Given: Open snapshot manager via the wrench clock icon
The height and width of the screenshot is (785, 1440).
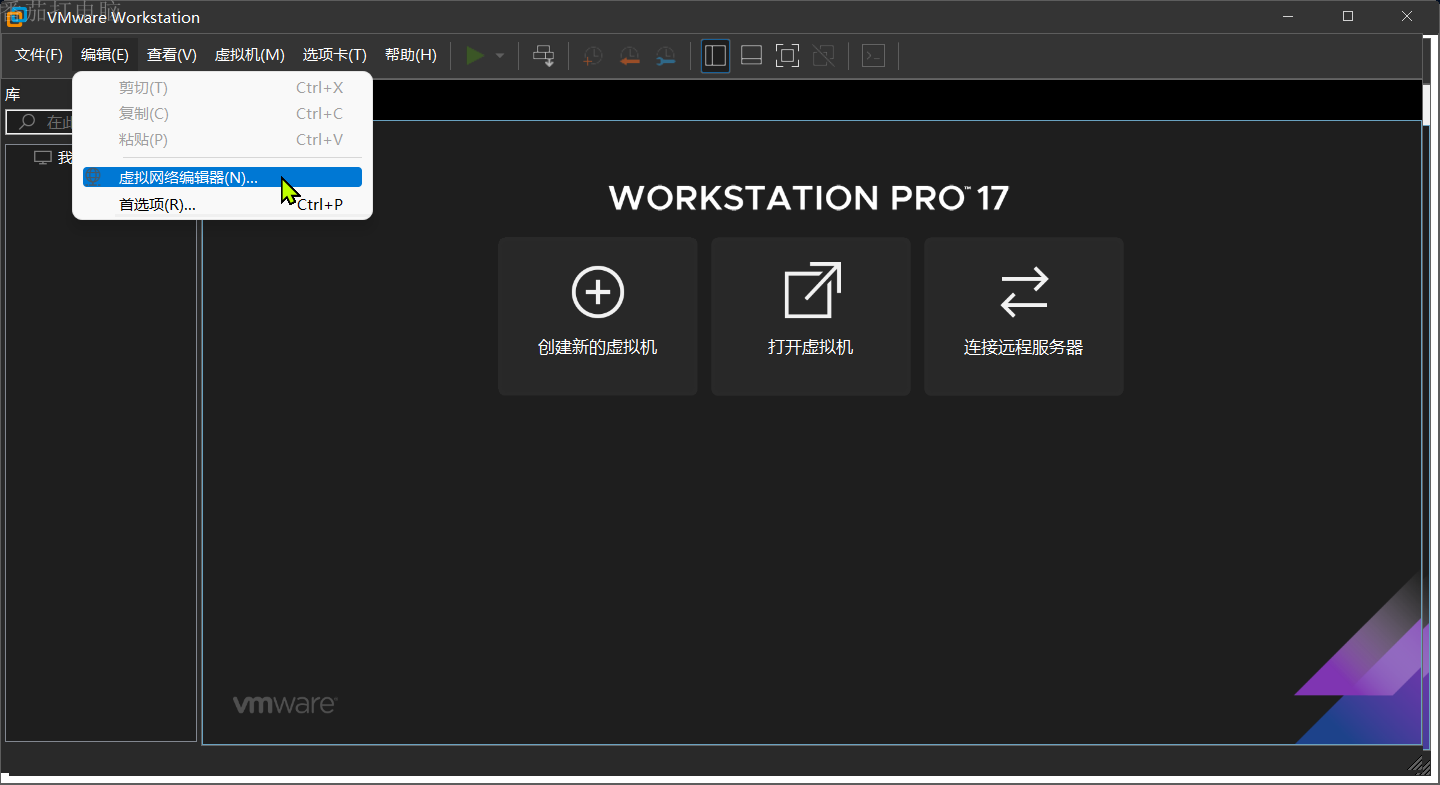Looking at the screenshot, I should [665, 56].
